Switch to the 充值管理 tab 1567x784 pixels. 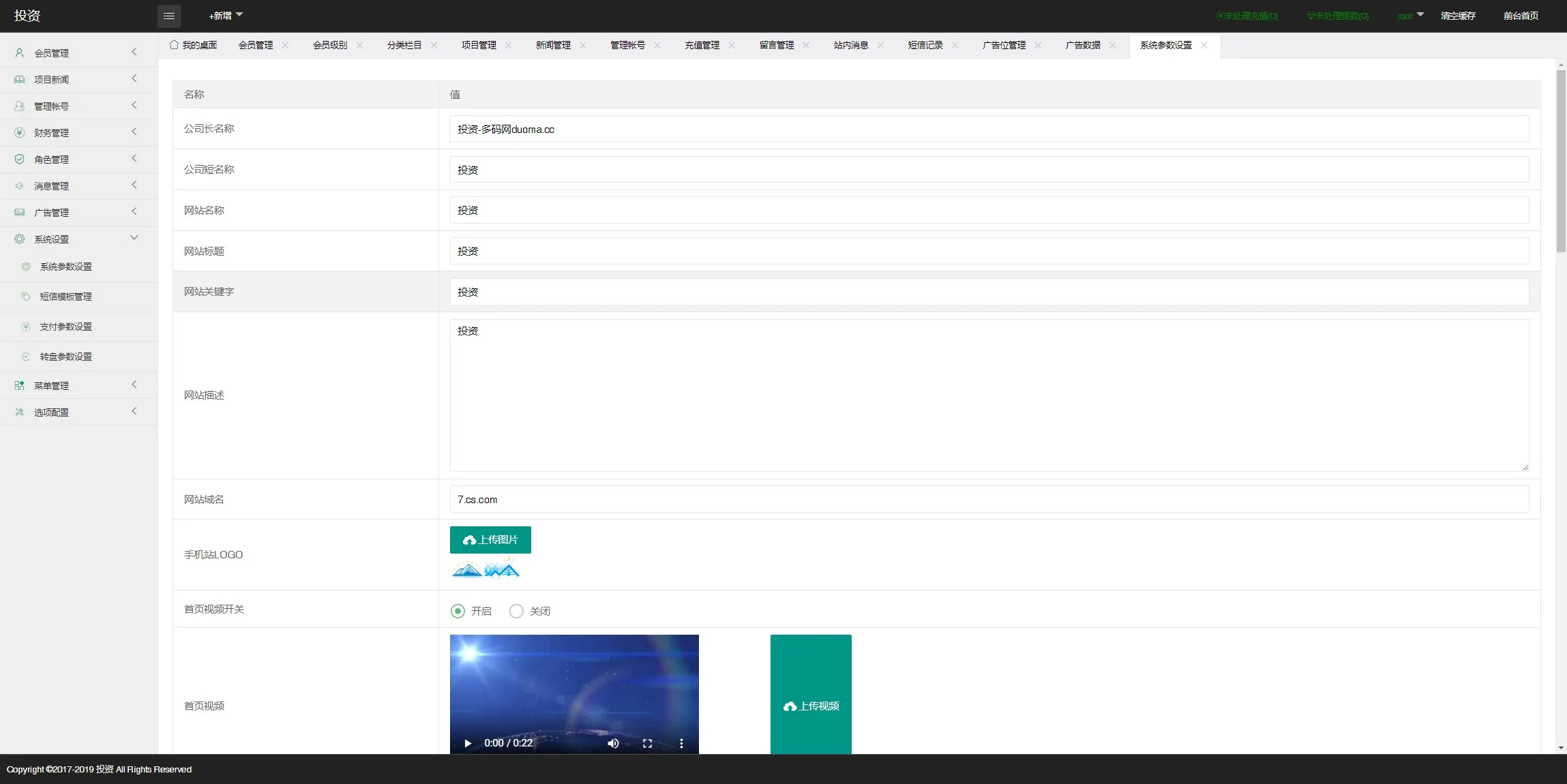tap(701, 45)
